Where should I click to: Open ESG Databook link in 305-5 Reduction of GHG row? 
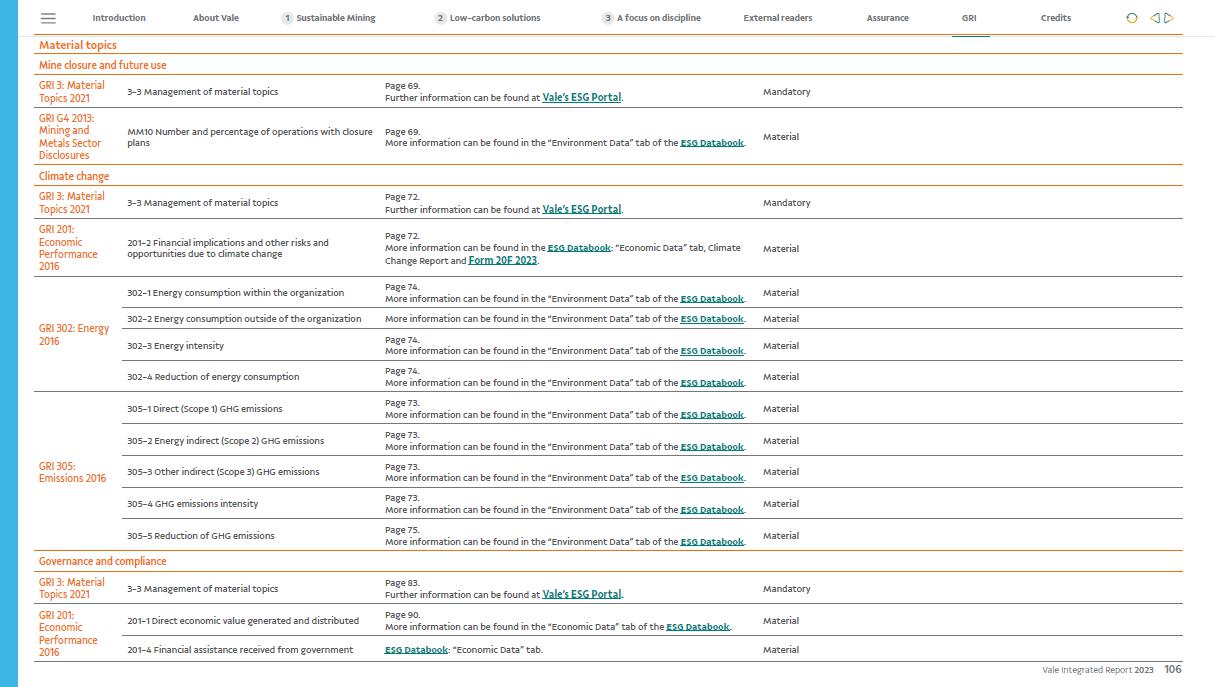[712, 542]
